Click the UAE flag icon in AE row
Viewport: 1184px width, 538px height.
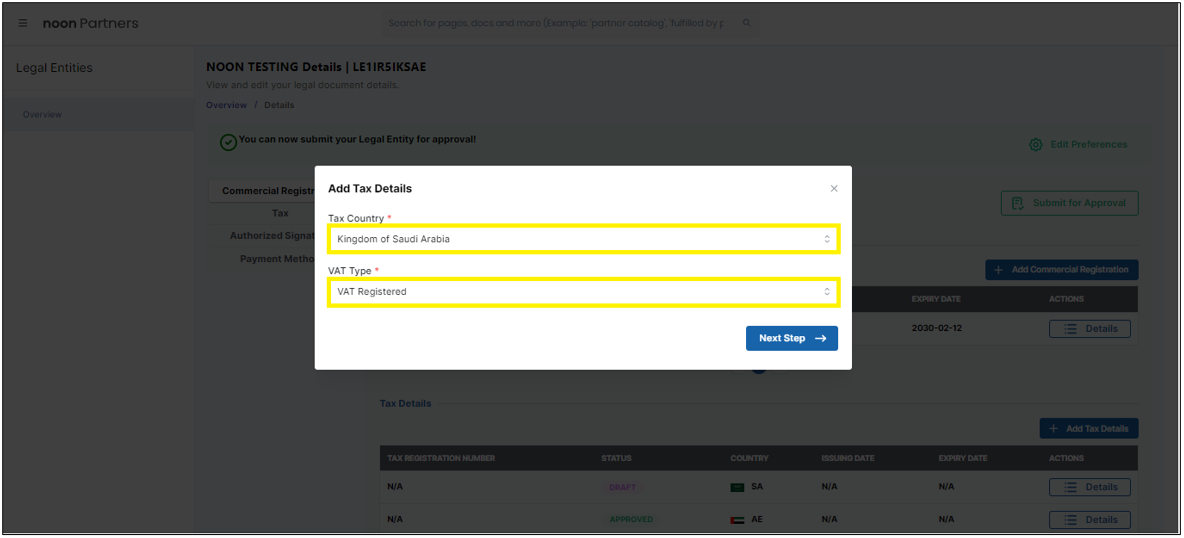(737, 520)
